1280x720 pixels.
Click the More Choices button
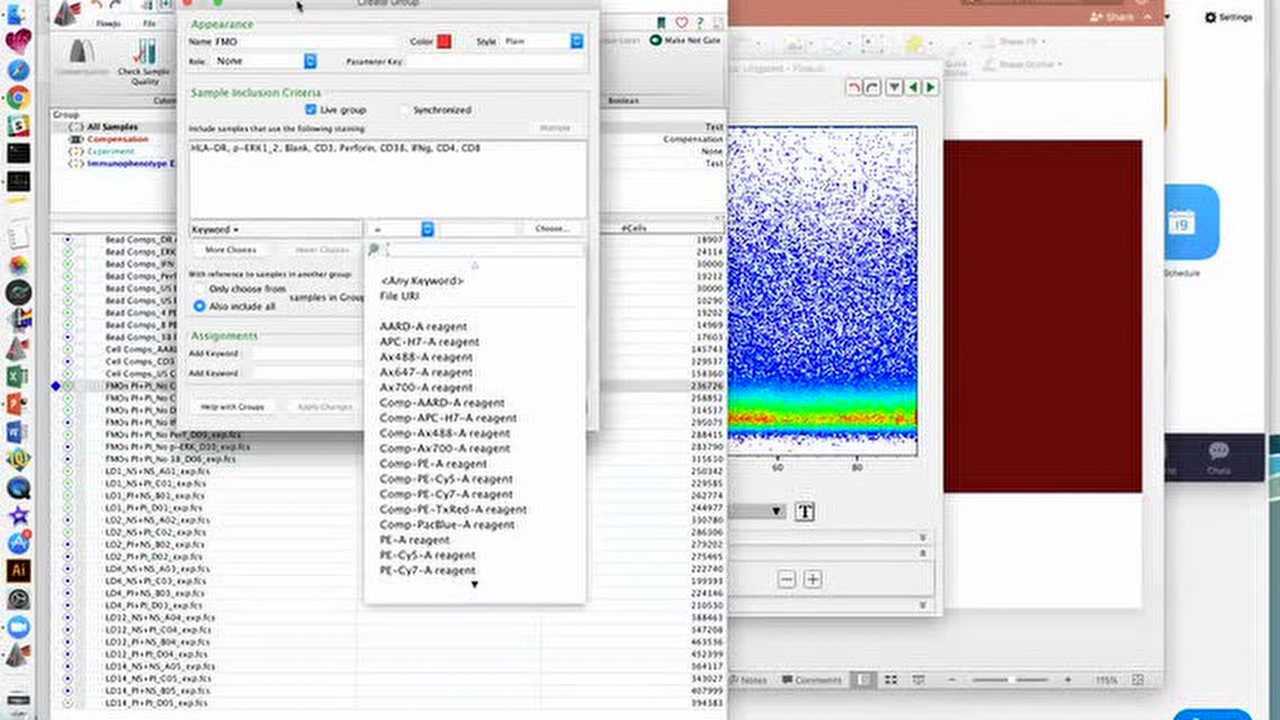230,250
